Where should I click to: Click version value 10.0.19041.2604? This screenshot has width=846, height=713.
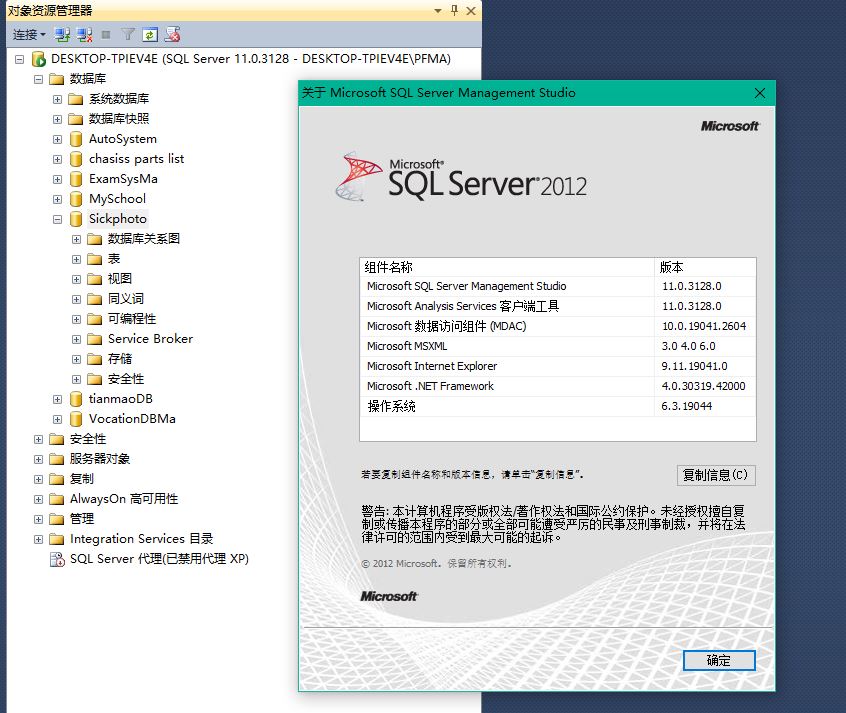[704, 326]
